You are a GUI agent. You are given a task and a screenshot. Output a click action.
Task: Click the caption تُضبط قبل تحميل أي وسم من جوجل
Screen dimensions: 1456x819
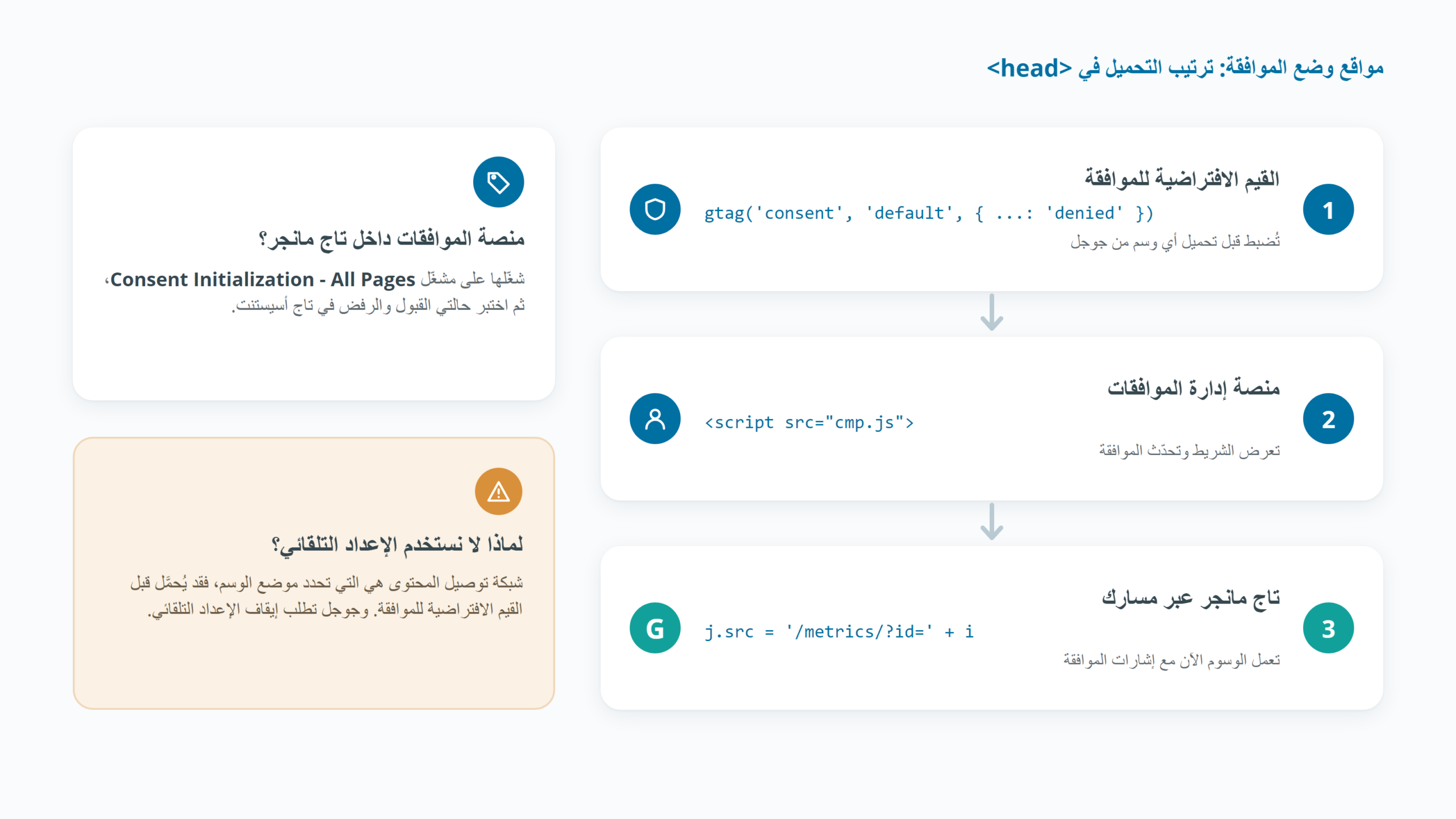point(1175,242)
